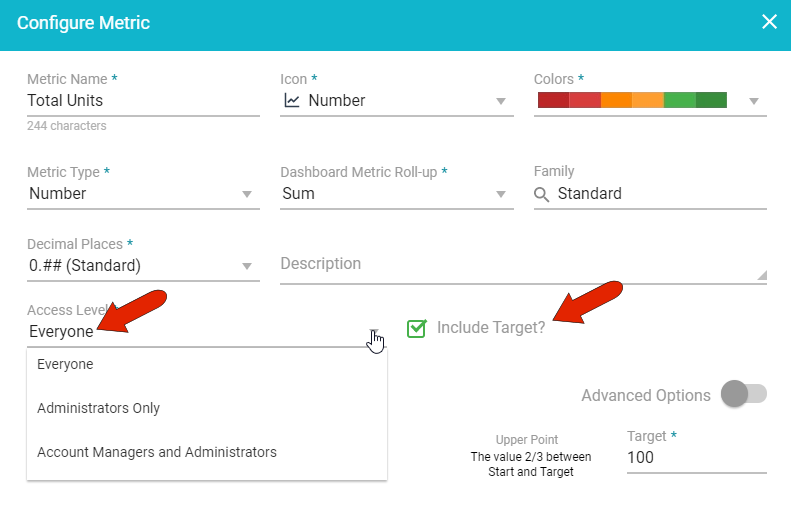This screenshot has height=511, width=791.
Task: Close the Configure Metric dialog
Action: 769,22
